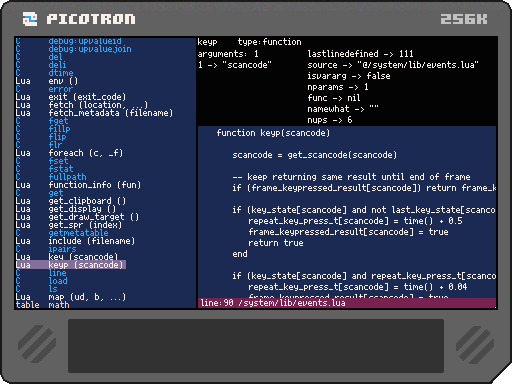Click line with time() + 0.04
The image size is (512, 384).
[358, 287]
